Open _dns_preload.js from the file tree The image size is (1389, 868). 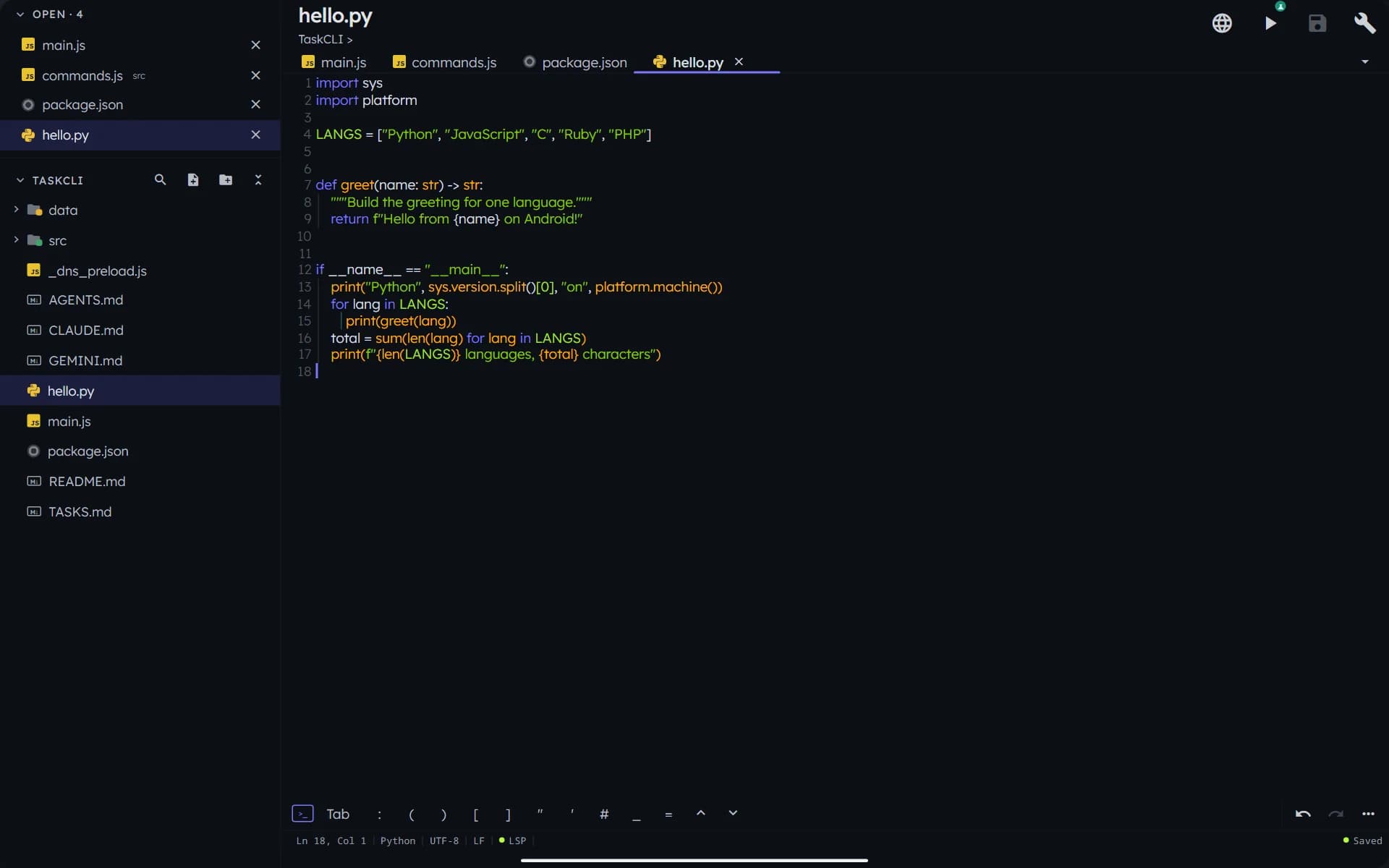[x=140, y=271]
